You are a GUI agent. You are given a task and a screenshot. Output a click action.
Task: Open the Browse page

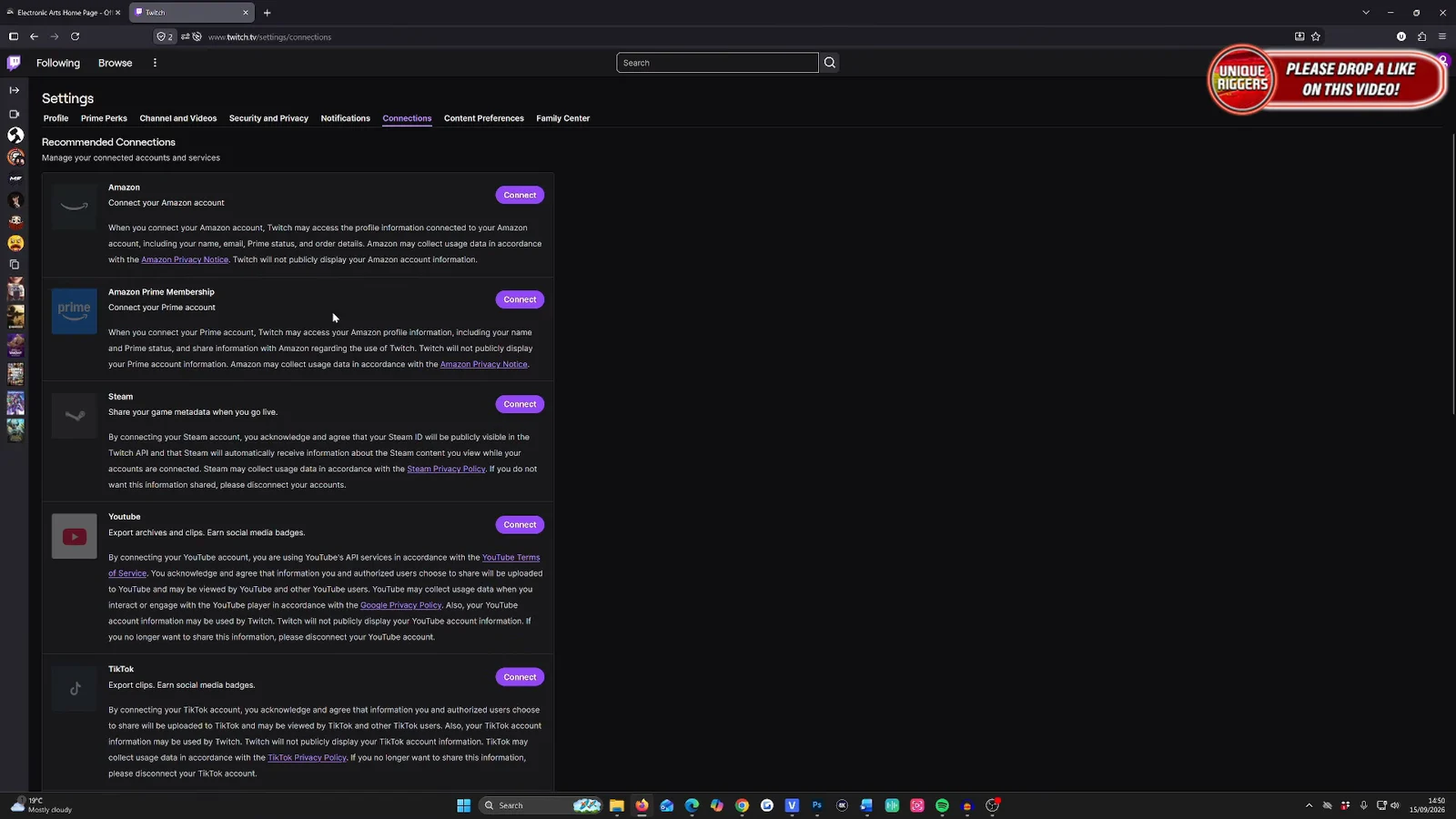[115, 63]
